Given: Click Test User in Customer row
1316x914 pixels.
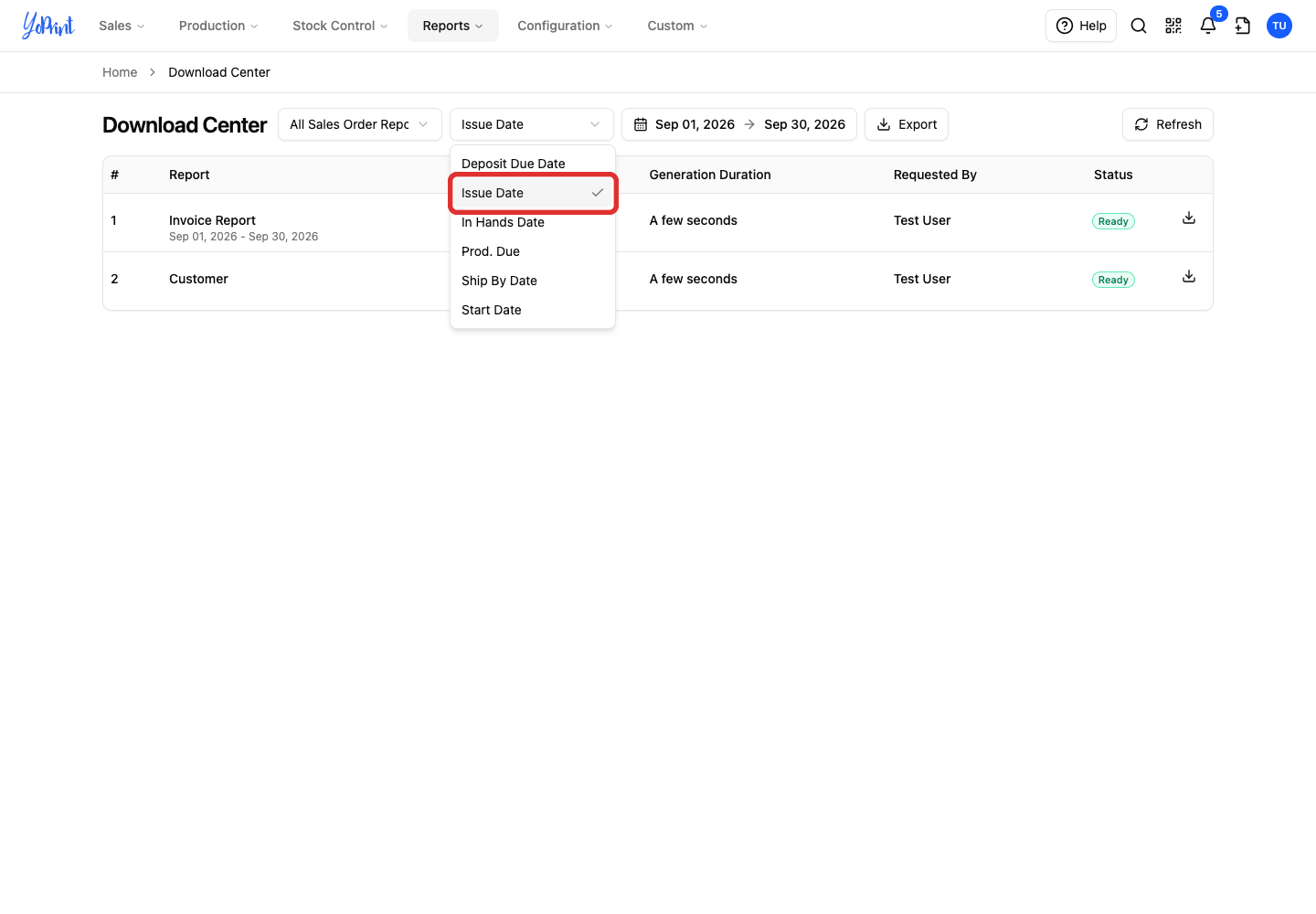Looking at the screenshot, I should pyautogui.click(x=922, y=279).
